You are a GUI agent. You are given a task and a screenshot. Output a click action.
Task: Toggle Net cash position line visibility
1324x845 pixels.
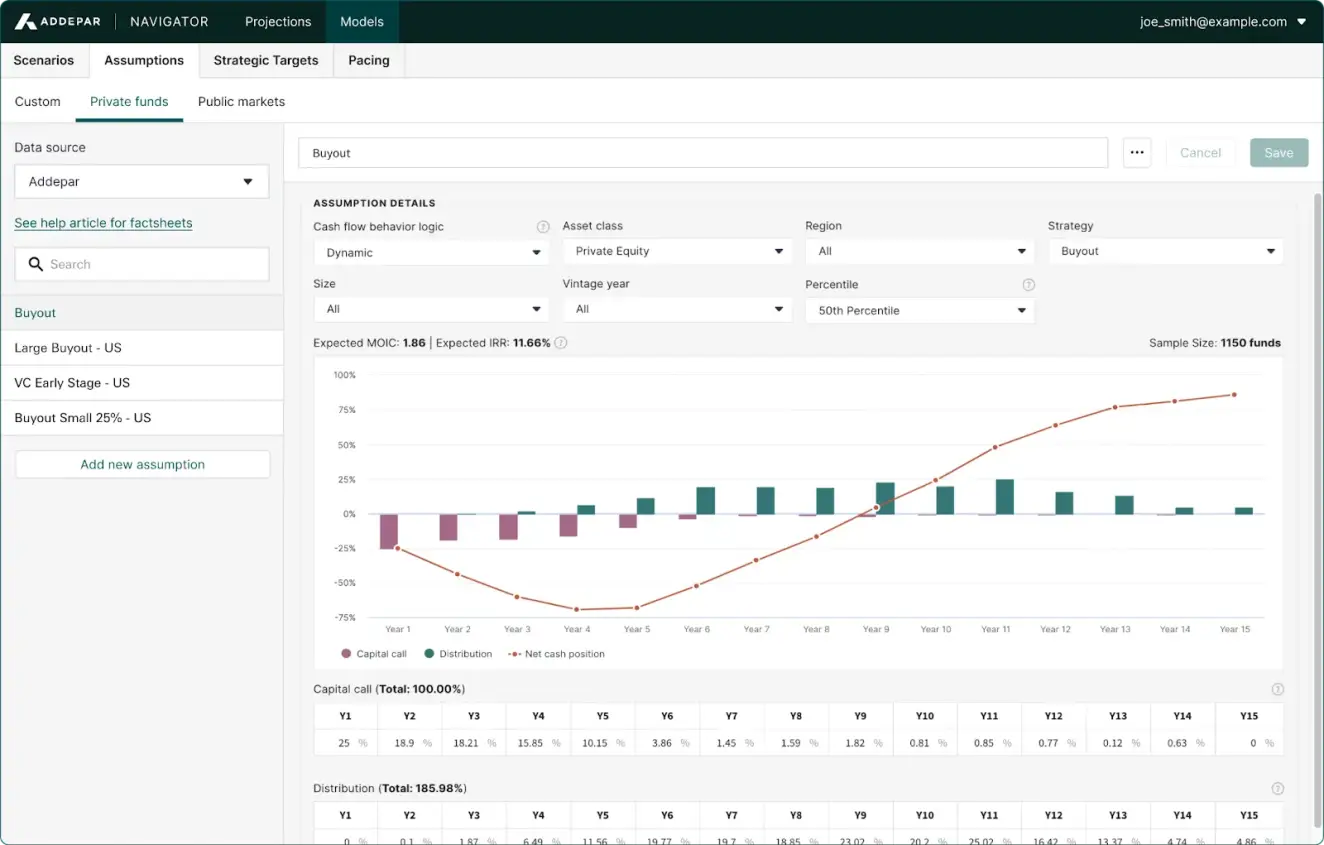click(562, 653)
